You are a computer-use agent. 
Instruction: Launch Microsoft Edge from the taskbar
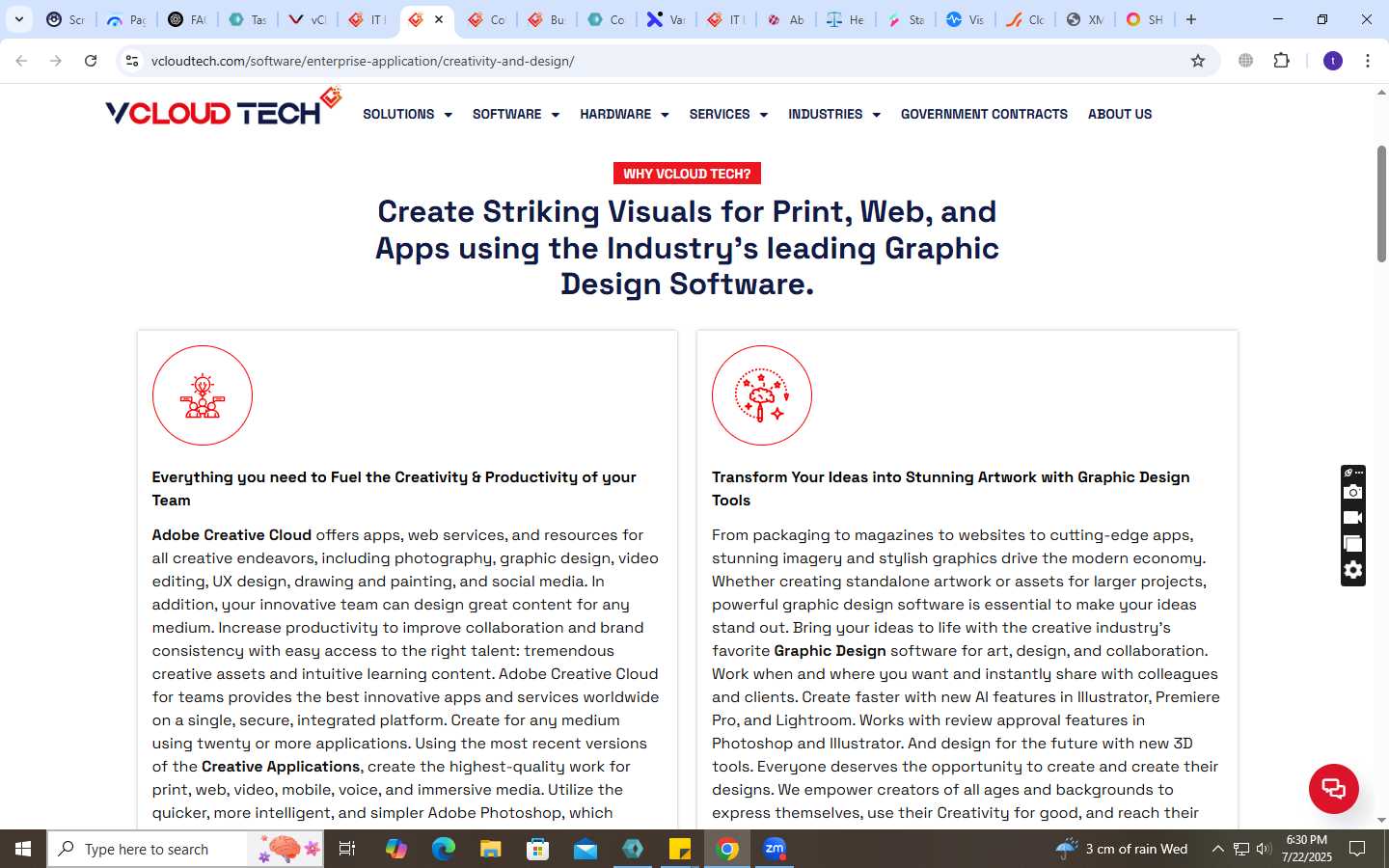(443, 849)
